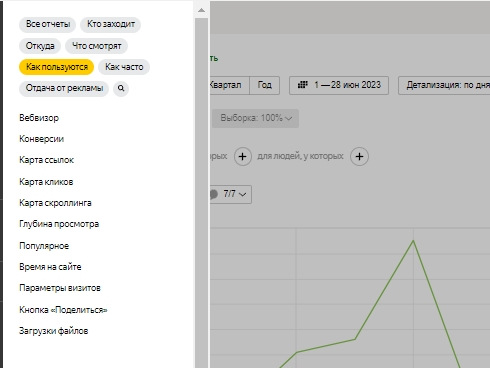The width and height of the screenshot is (490, 368).
Task: Switch period to Год
Action: click(265, 85)
